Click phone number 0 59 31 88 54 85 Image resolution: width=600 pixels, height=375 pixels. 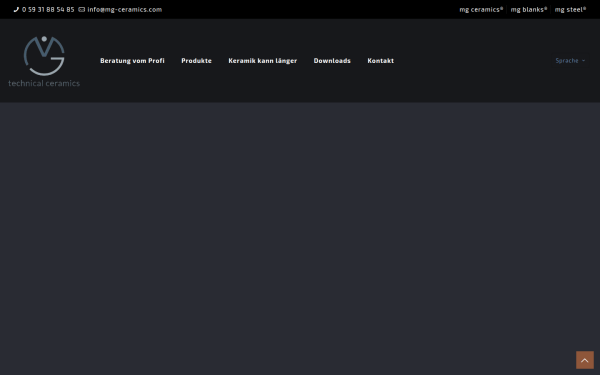point(48,10)
